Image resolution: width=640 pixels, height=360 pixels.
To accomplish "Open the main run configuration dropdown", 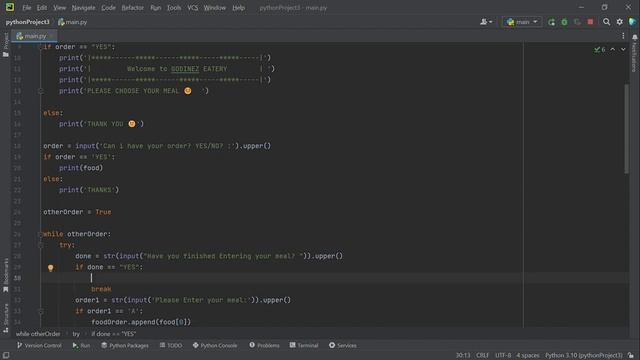I will (522, 22).
